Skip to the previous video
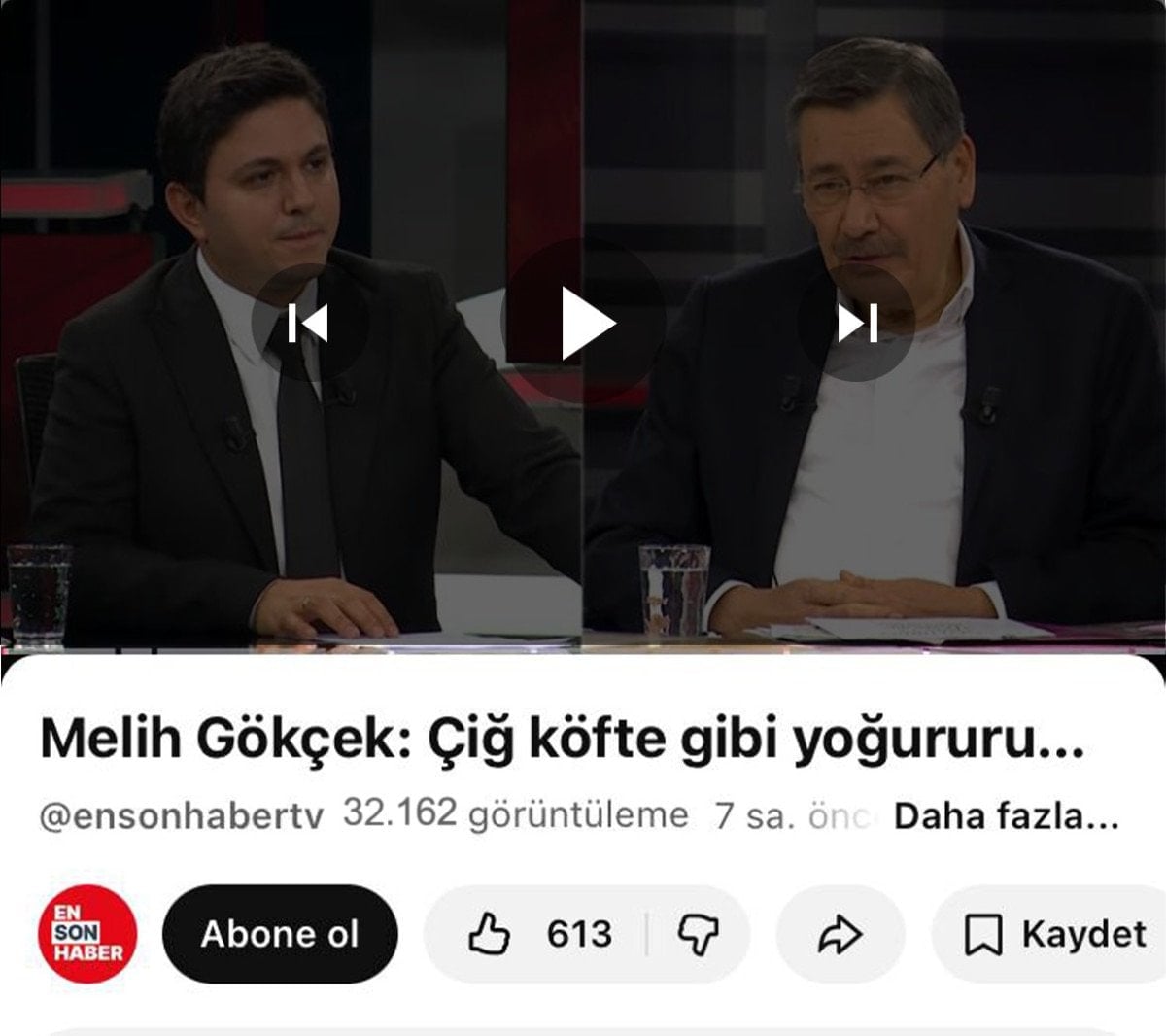The width and height of the screenshot is (1166, 1036). (309, 323)
